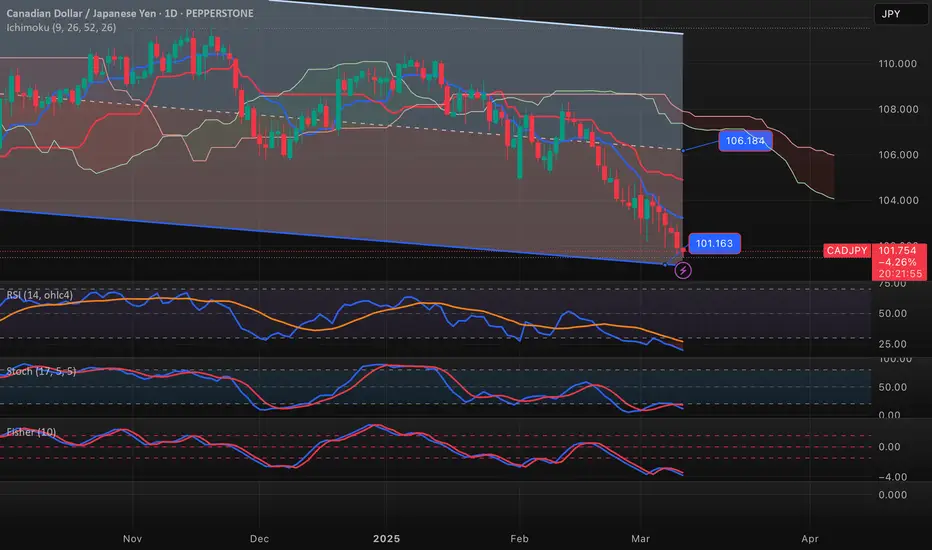Viewport: 932px width, 550px height.
Task: Click the CADJPY symbol price tag
Action: [x=846, y=250]
